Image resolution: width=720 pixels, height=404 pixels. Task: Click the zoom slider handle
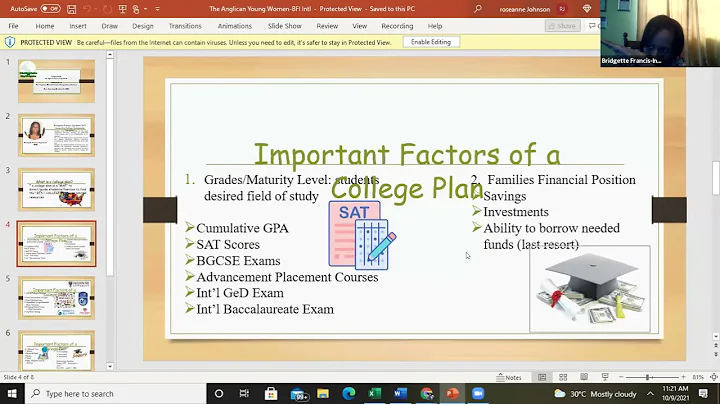pos(647,377)
